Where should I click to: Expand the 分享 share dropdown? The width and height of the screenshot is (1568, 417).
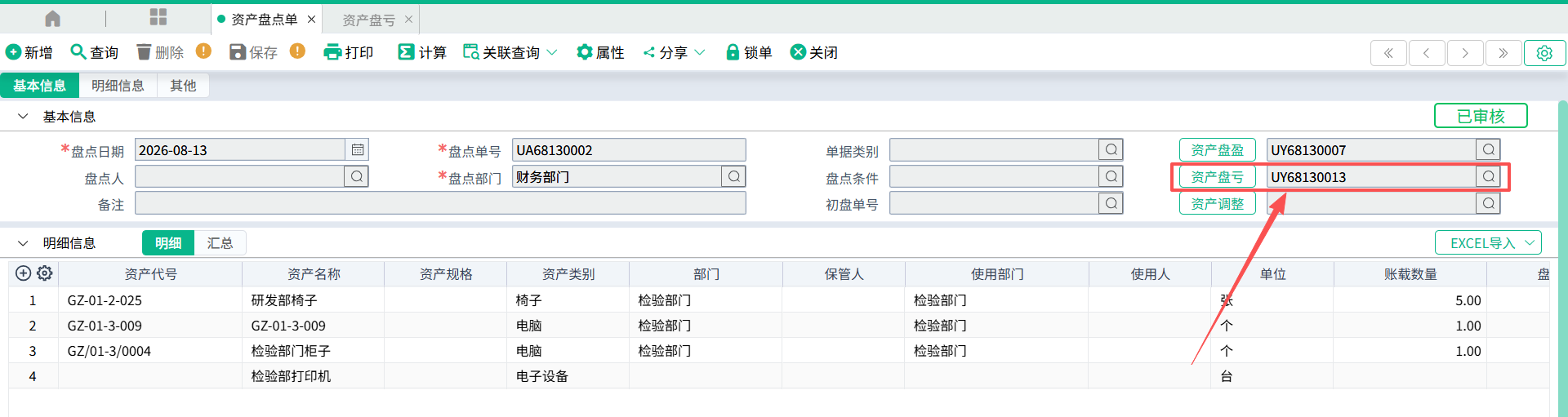pos(674,52)
